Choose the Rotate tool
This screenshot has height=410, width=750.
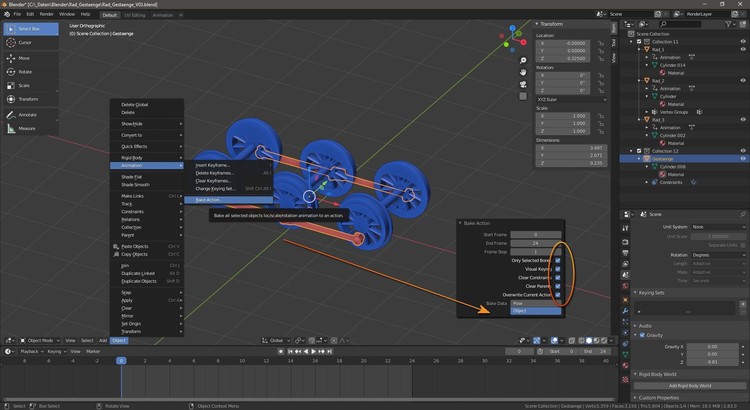pos(25,71)
